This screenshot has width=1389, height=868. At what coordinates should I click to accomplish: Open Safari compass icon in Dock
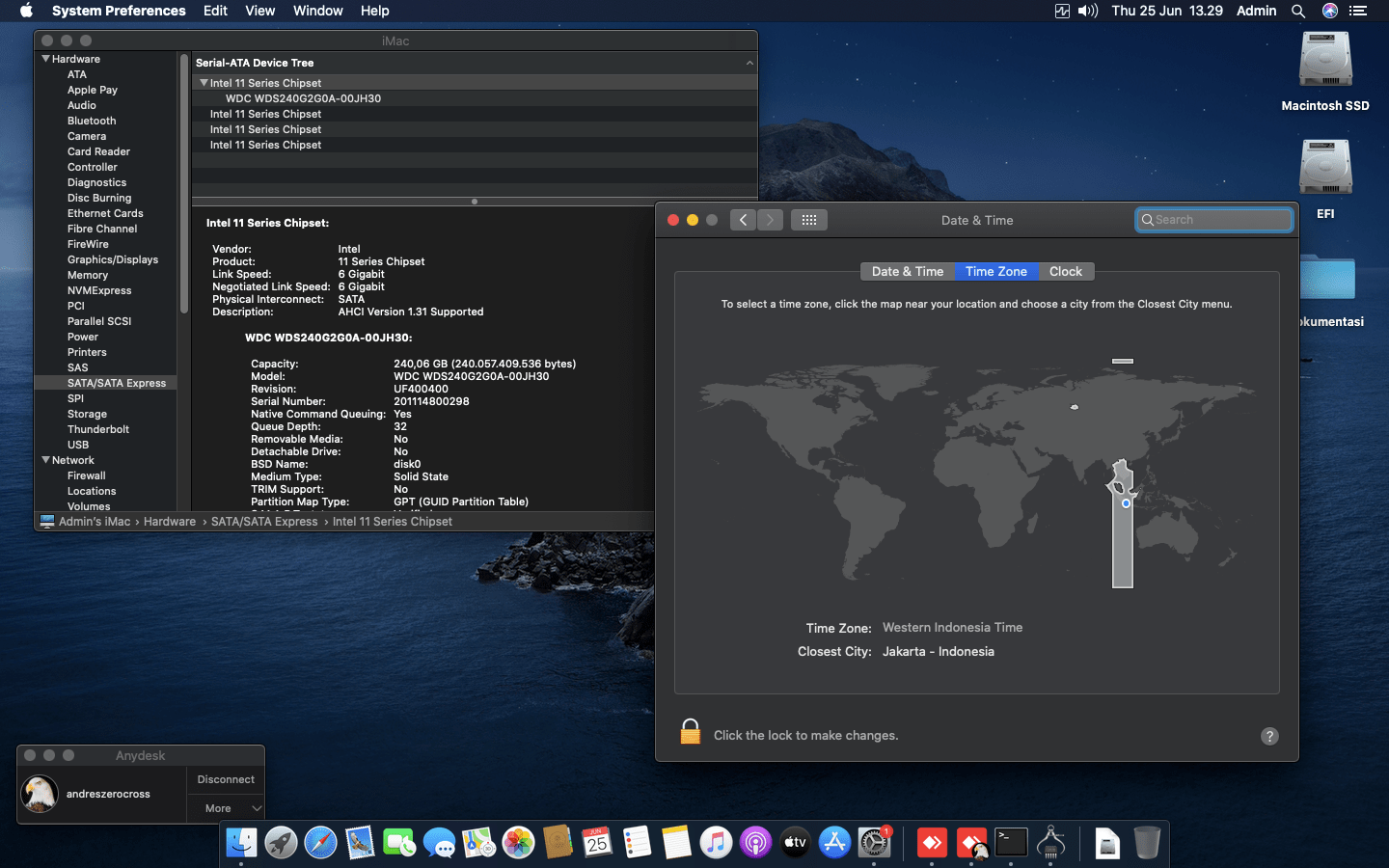tap(320, 843)
